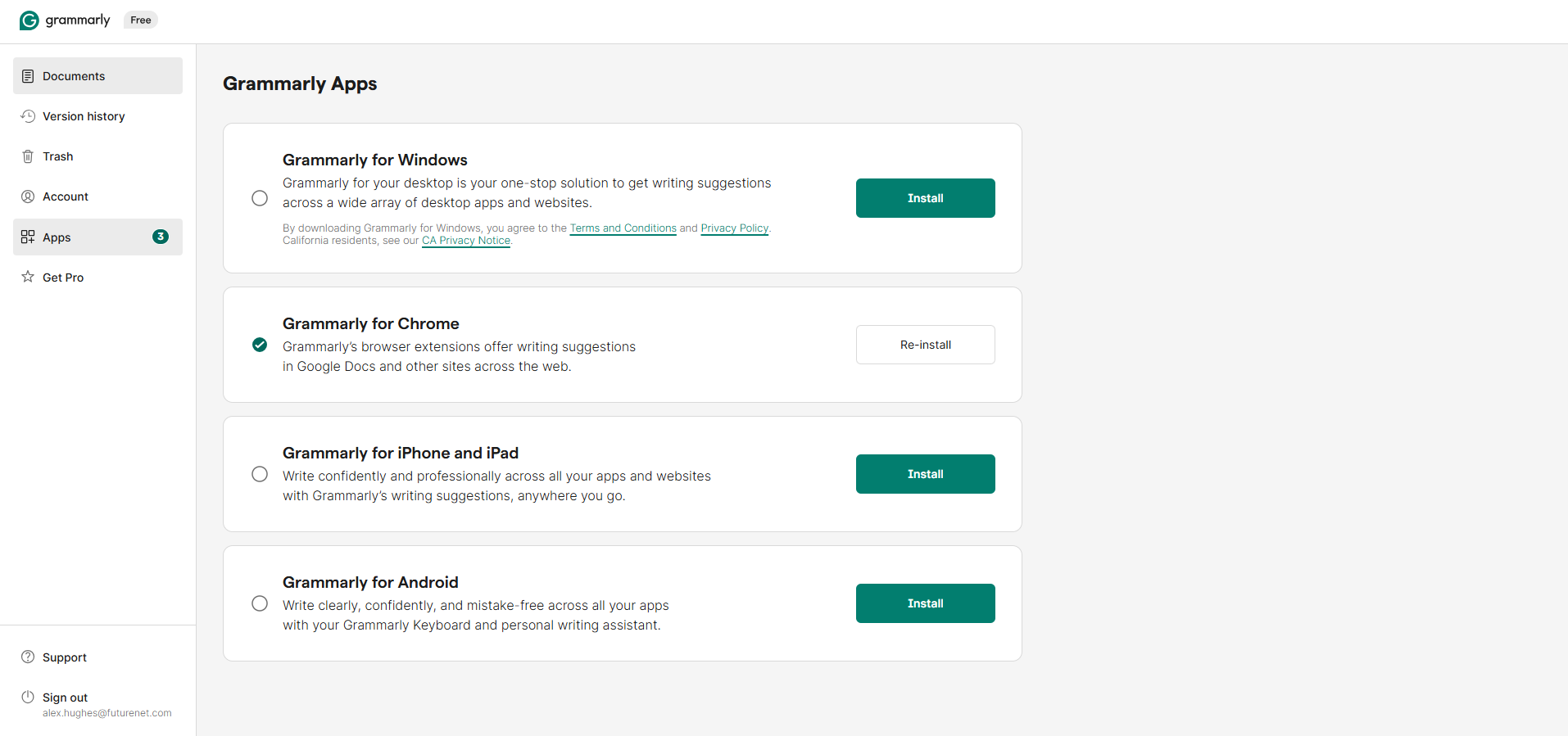Open the CA Privacy Notice link
This screenshot has height=736, width=1568.
[x=465, y=240]
